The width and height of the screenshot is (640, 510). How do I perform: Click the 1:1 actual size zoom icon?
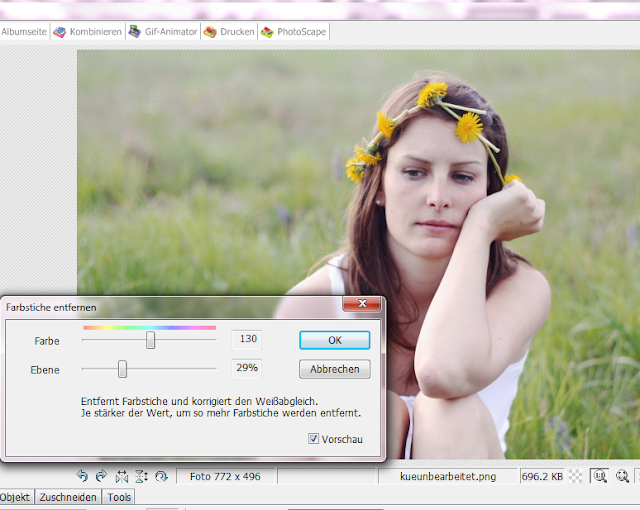tap(598, 477)
